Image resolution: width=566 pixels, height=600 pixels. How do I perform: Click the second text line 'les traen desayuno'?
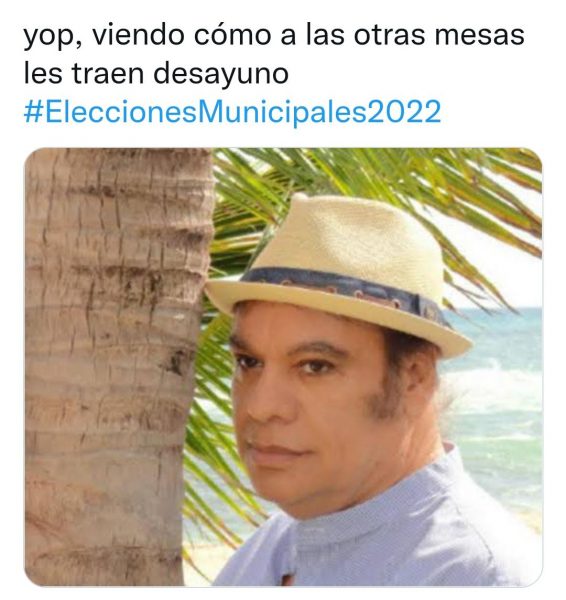tap(156, 73)
